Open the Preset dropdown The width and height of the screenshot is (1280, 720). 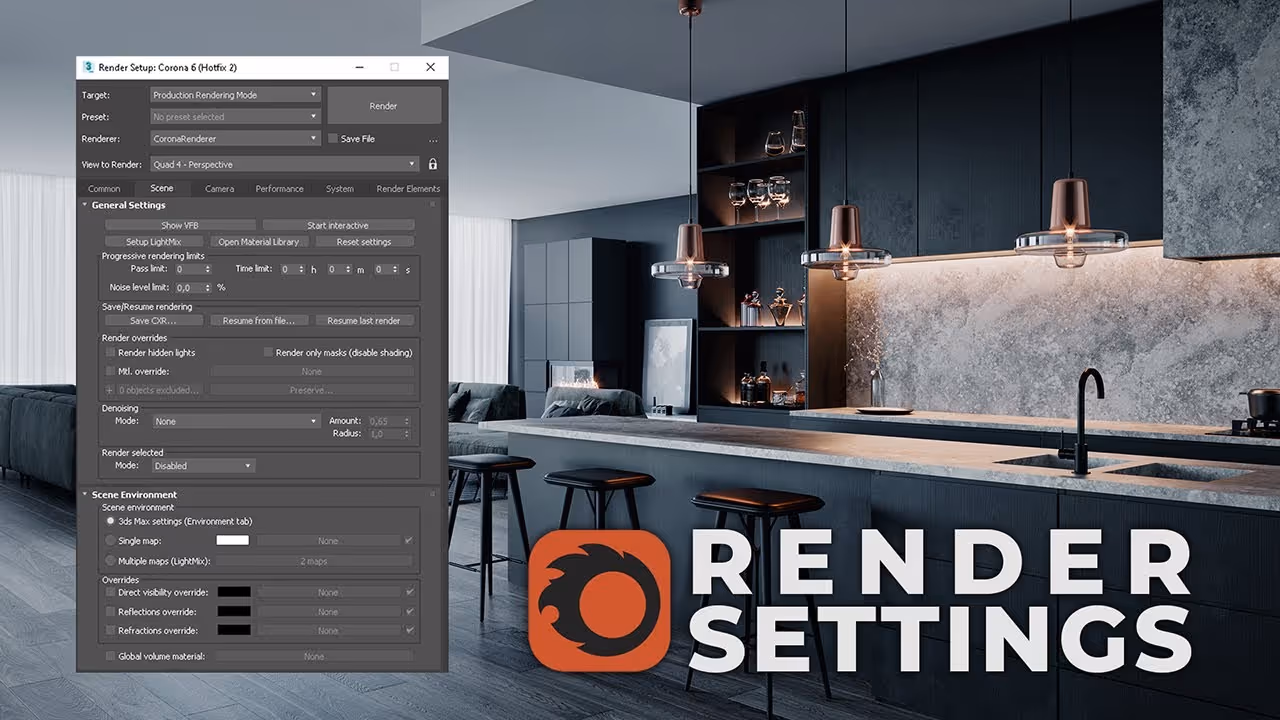pos(235,117)
